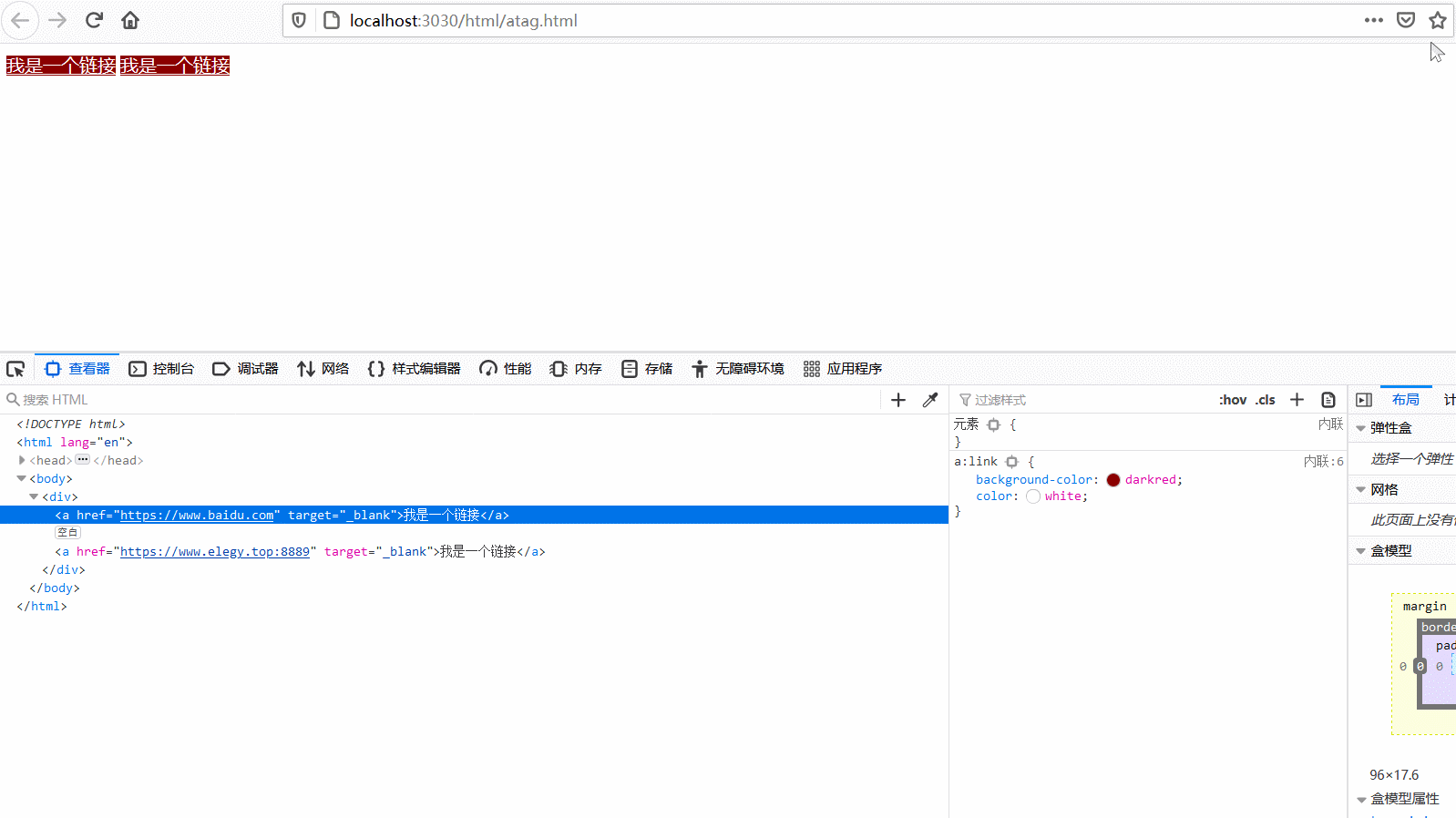The height and width of the screenshot is (818, 1456).
Task: Select the 布局 layout tab
Action: click(x=1406, y=400)
